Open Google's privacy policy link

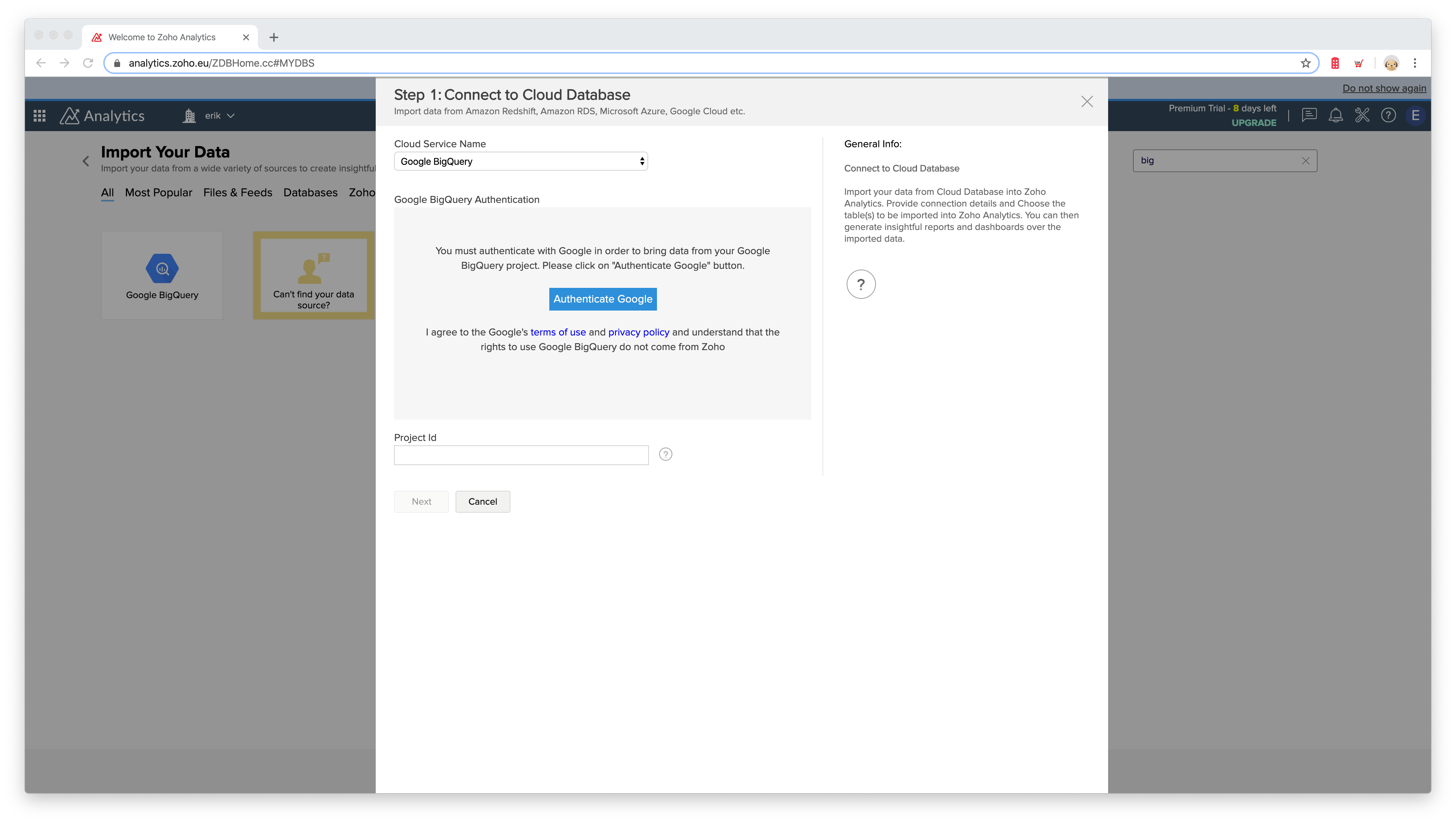pos(638,332)
